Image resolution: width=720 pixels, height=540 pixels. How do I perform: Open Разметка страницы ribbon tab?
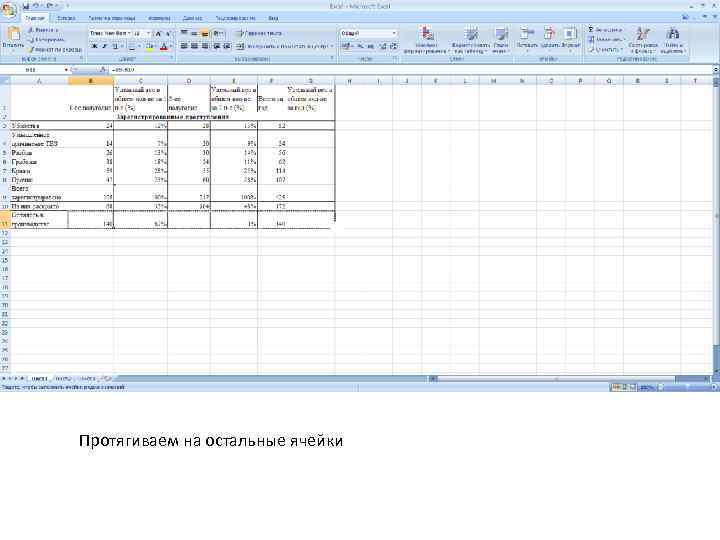click(x=112, y=18)
